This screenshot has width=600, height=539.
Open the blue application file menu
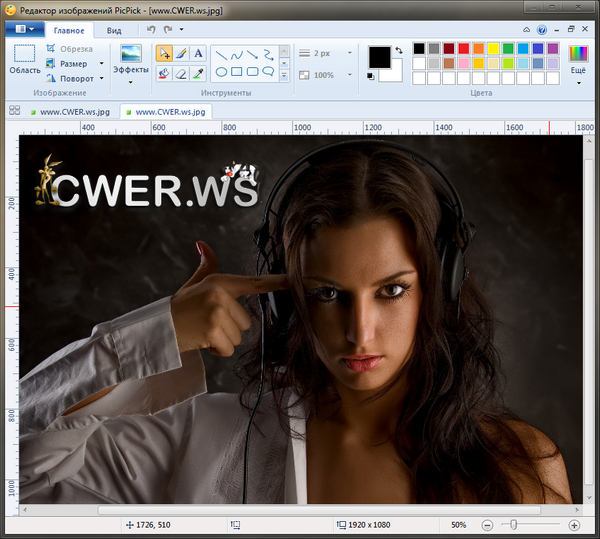24,30
